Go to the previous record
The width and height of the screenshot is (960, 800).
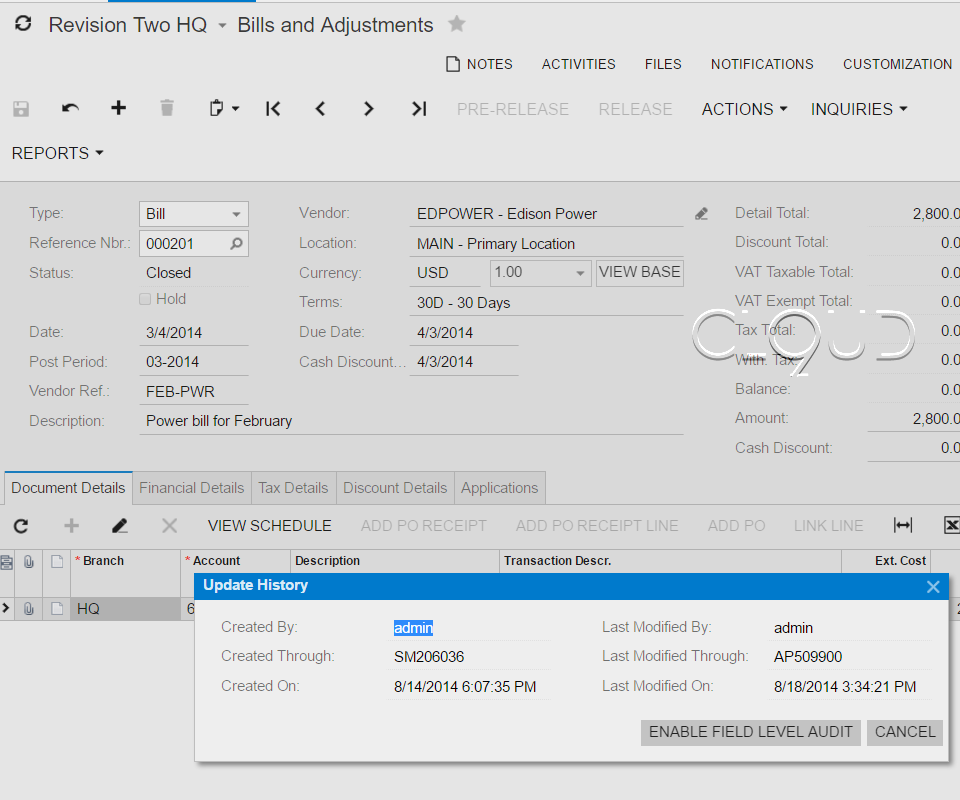point(320,109)
